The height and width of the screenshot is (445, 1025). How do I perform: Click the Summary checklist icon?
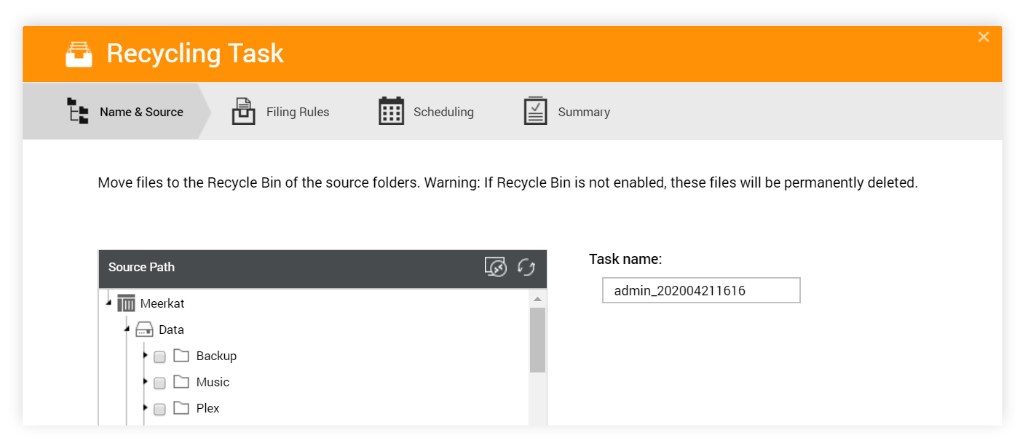tap(535, 111)
